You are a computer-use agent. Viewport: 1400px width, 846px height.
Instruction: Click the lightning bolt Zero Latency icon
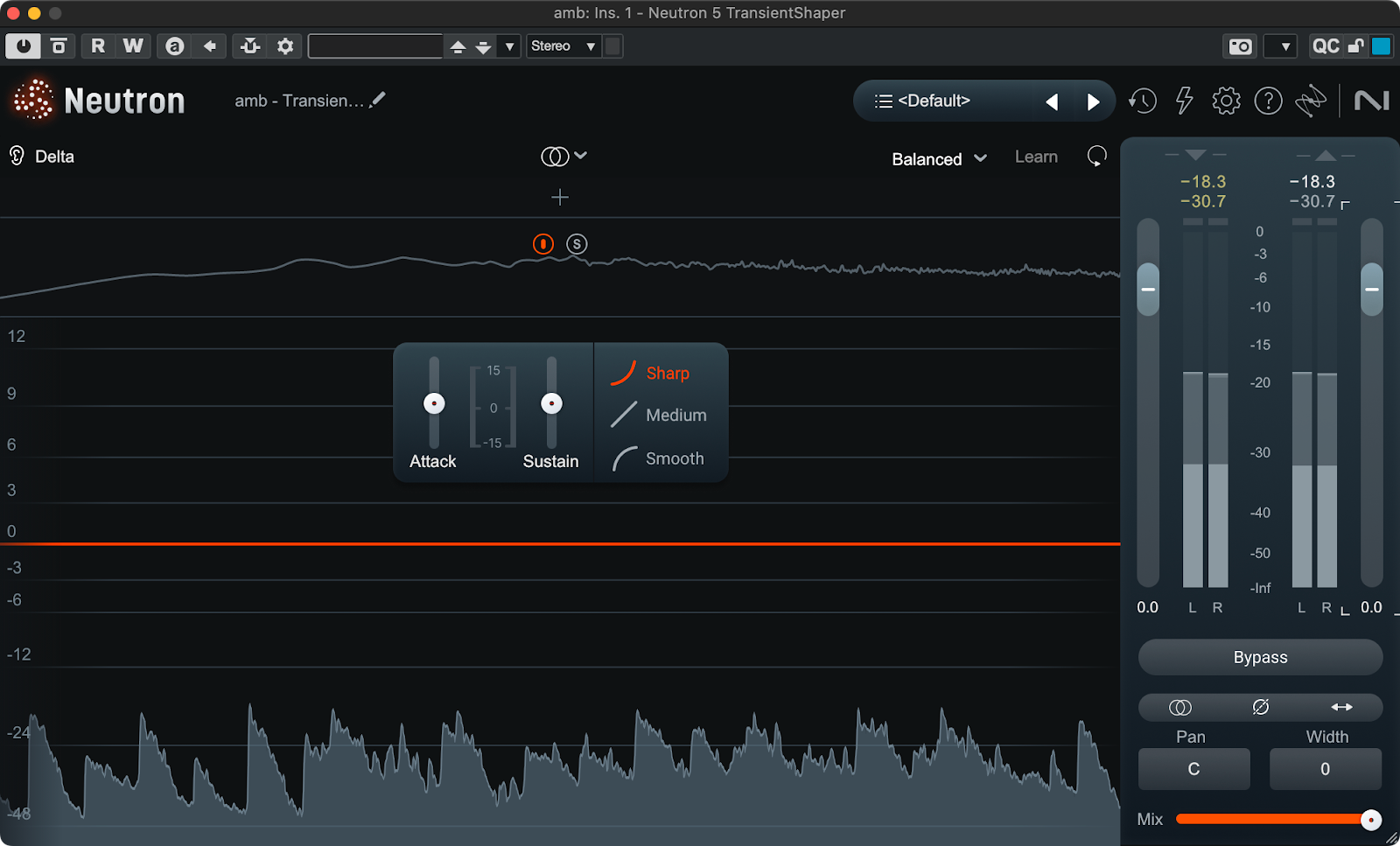click(1184, 101)
